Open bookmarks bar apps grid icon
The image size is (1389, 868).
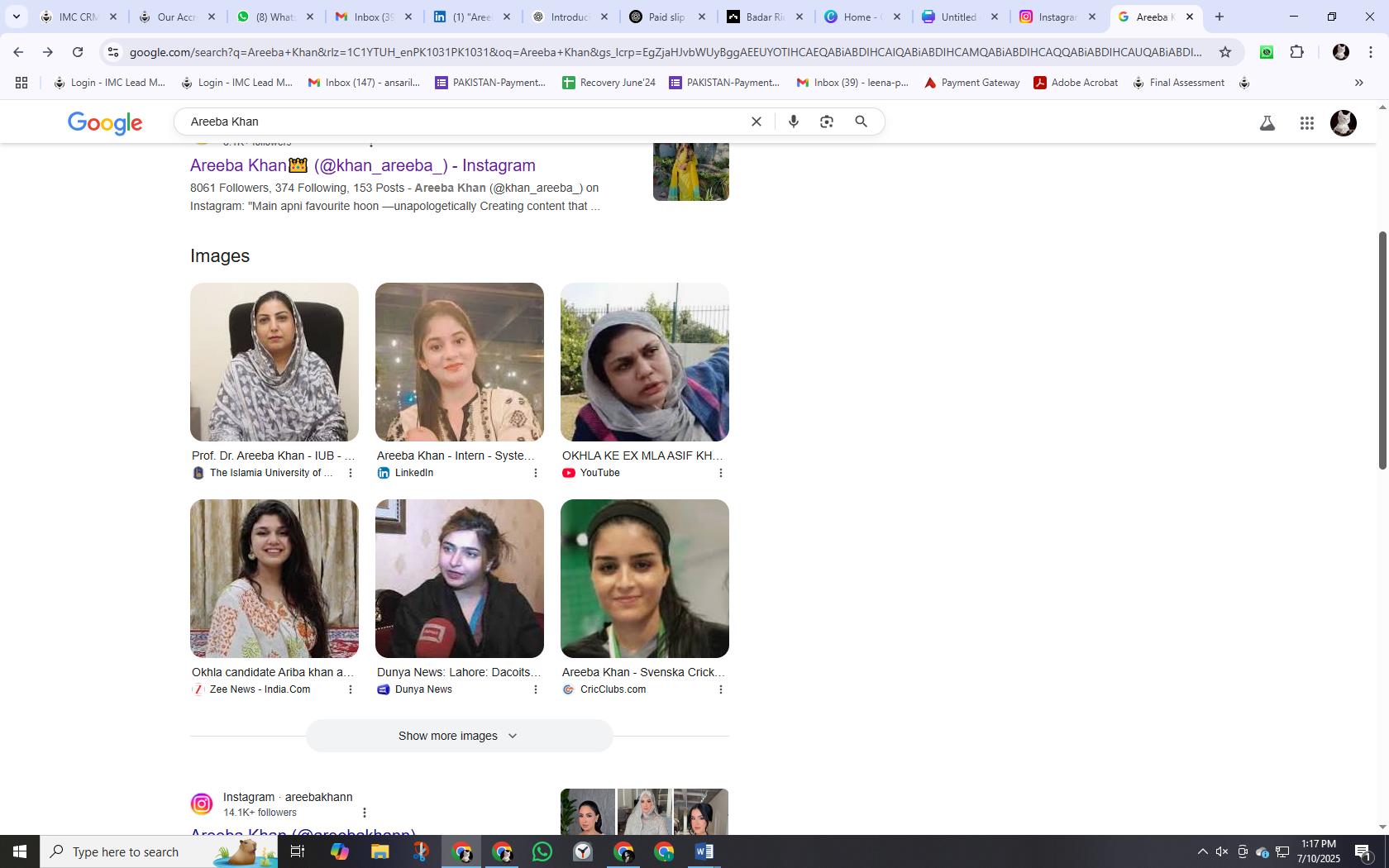pyautogui.click(x=21, y=83)
